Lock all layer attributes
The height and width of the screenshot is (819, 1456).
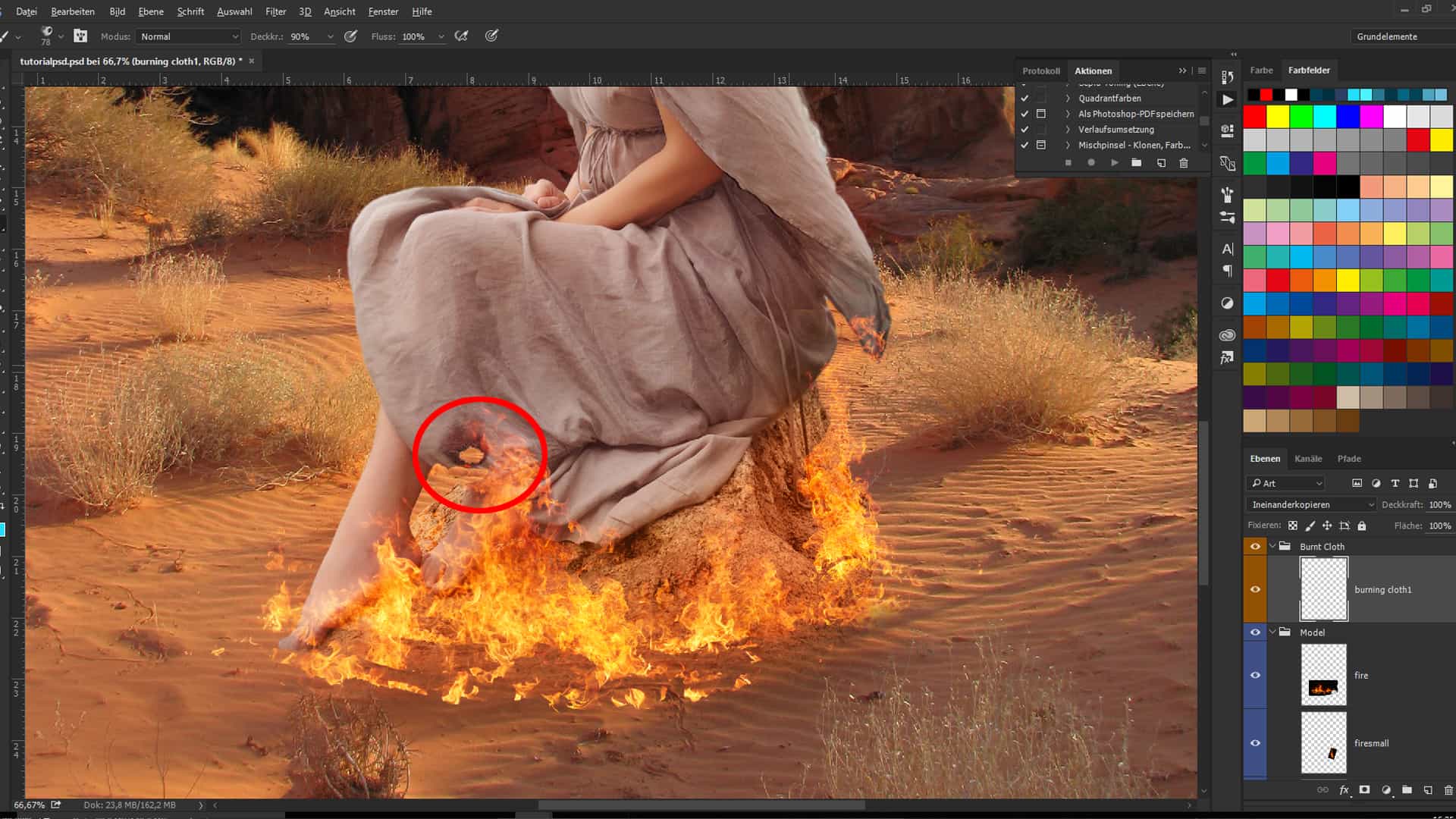(1362, 526)
